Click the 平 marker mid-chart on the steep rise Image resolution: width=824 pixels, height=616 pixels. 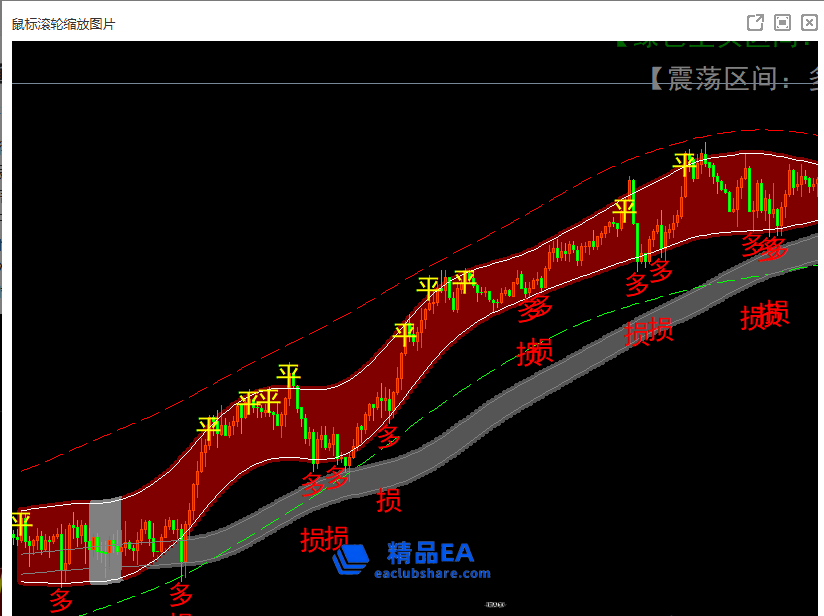pos(405,333)
